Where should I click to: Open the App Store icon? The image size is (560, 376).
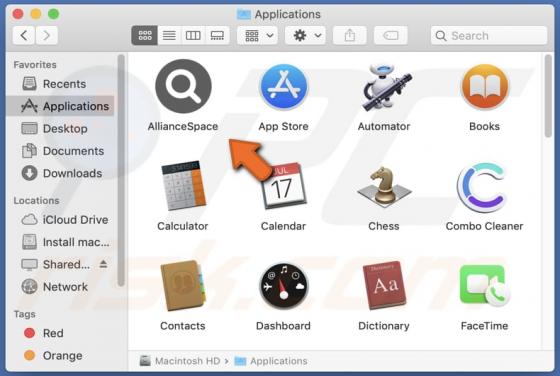284,87
